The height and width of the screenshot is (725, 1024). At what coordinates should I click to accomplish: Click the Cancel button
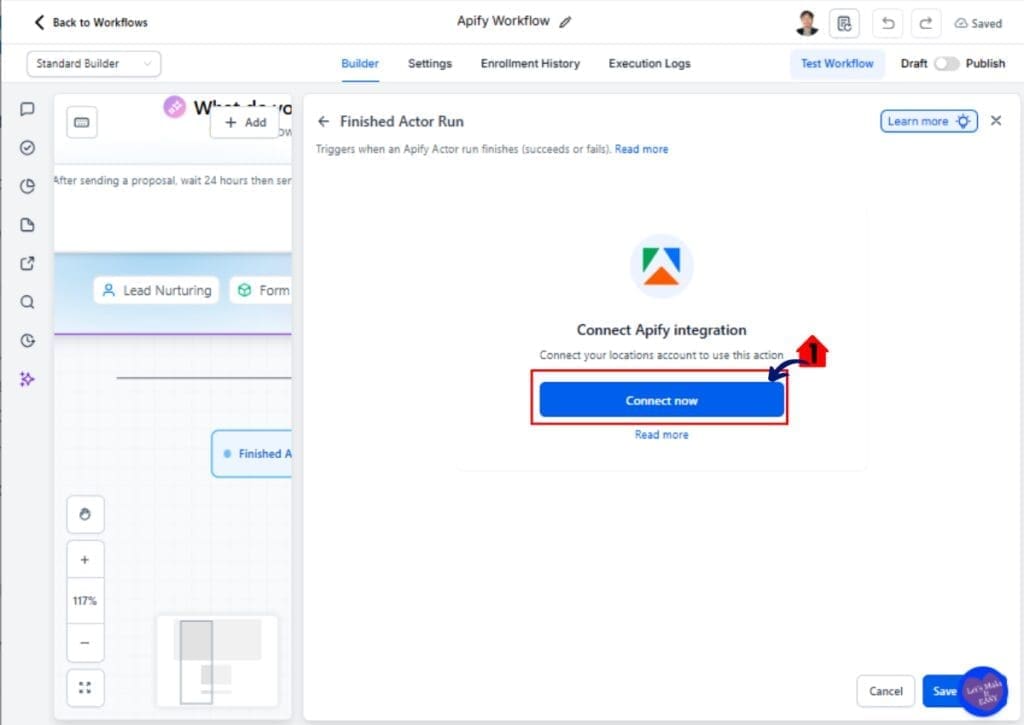point(886,691)
